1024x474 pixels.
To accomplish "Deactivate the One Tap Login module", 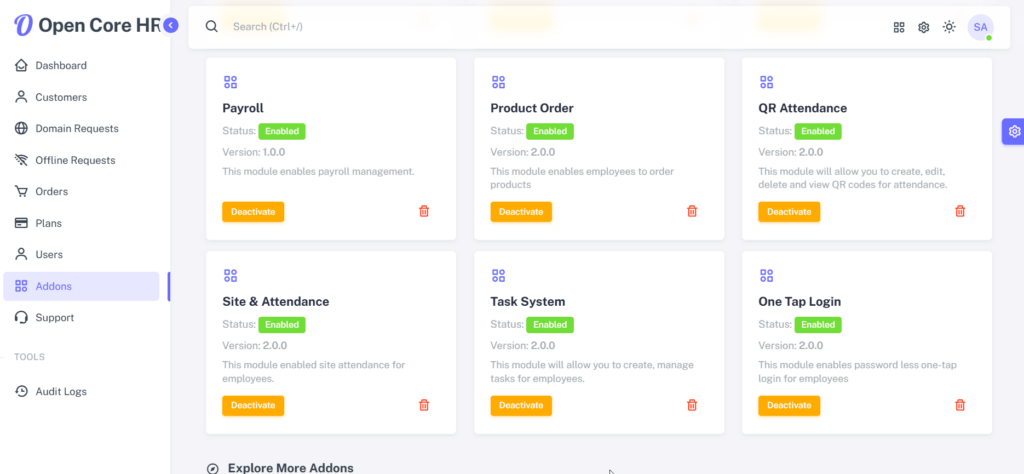I will point(789,405).
